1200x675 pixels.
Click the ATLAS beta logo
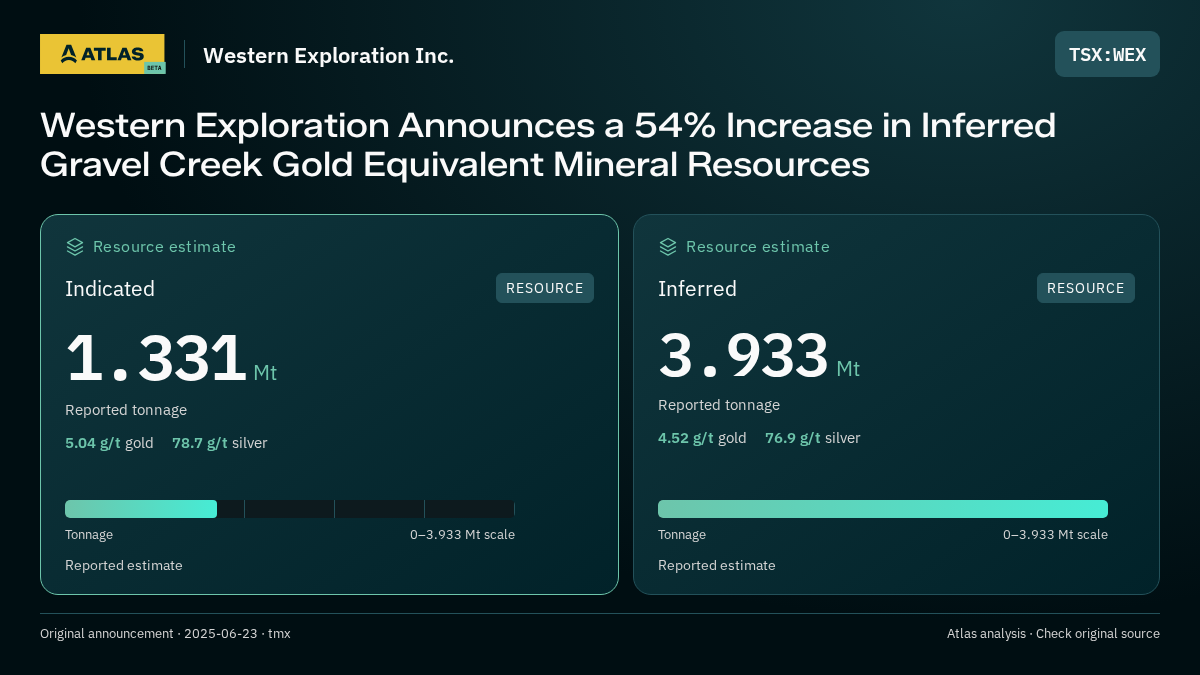click(x=102, y=54)
